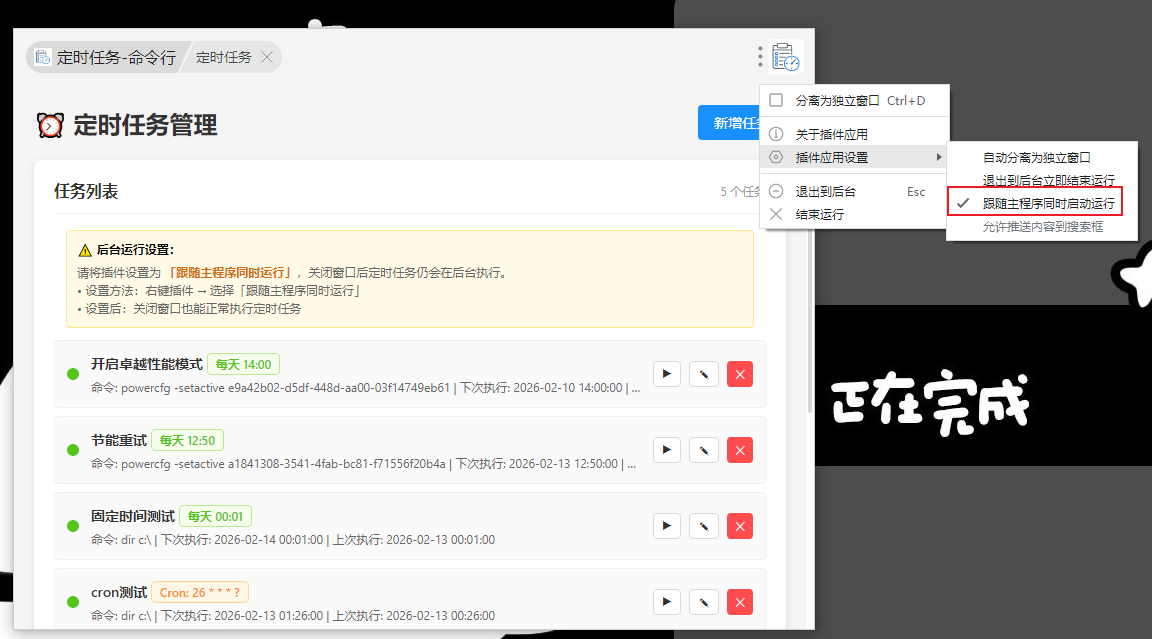The width and height of the screenshot is (1152, 639).
Task: Close the 定时任务 tab
Action: [x=267, y=57]
